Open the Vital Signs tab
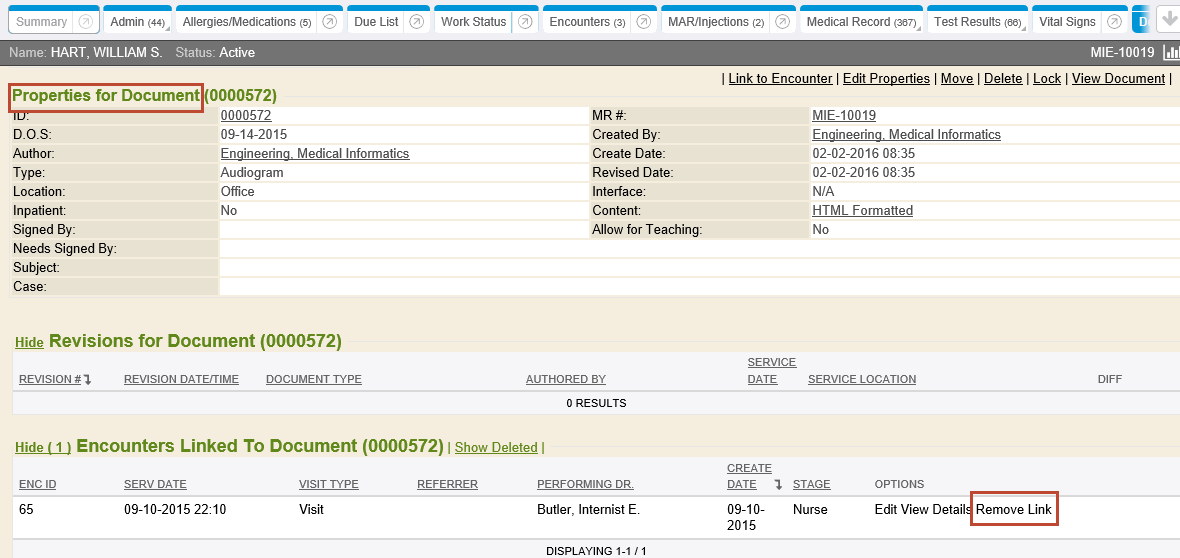This screenshot has height=558, width=1180. 1067,22
